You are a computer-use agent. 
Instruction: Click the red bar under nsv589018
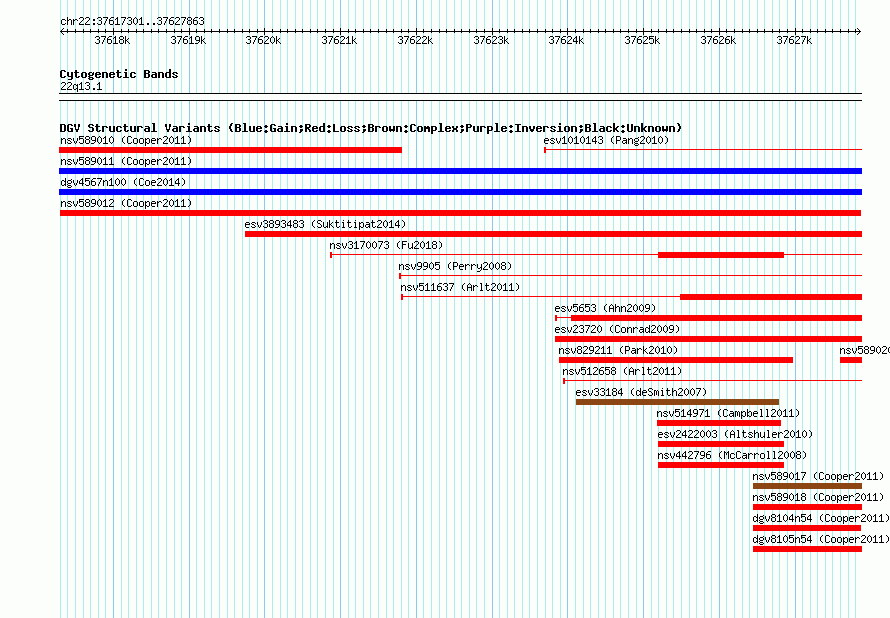tap(807, 507)
